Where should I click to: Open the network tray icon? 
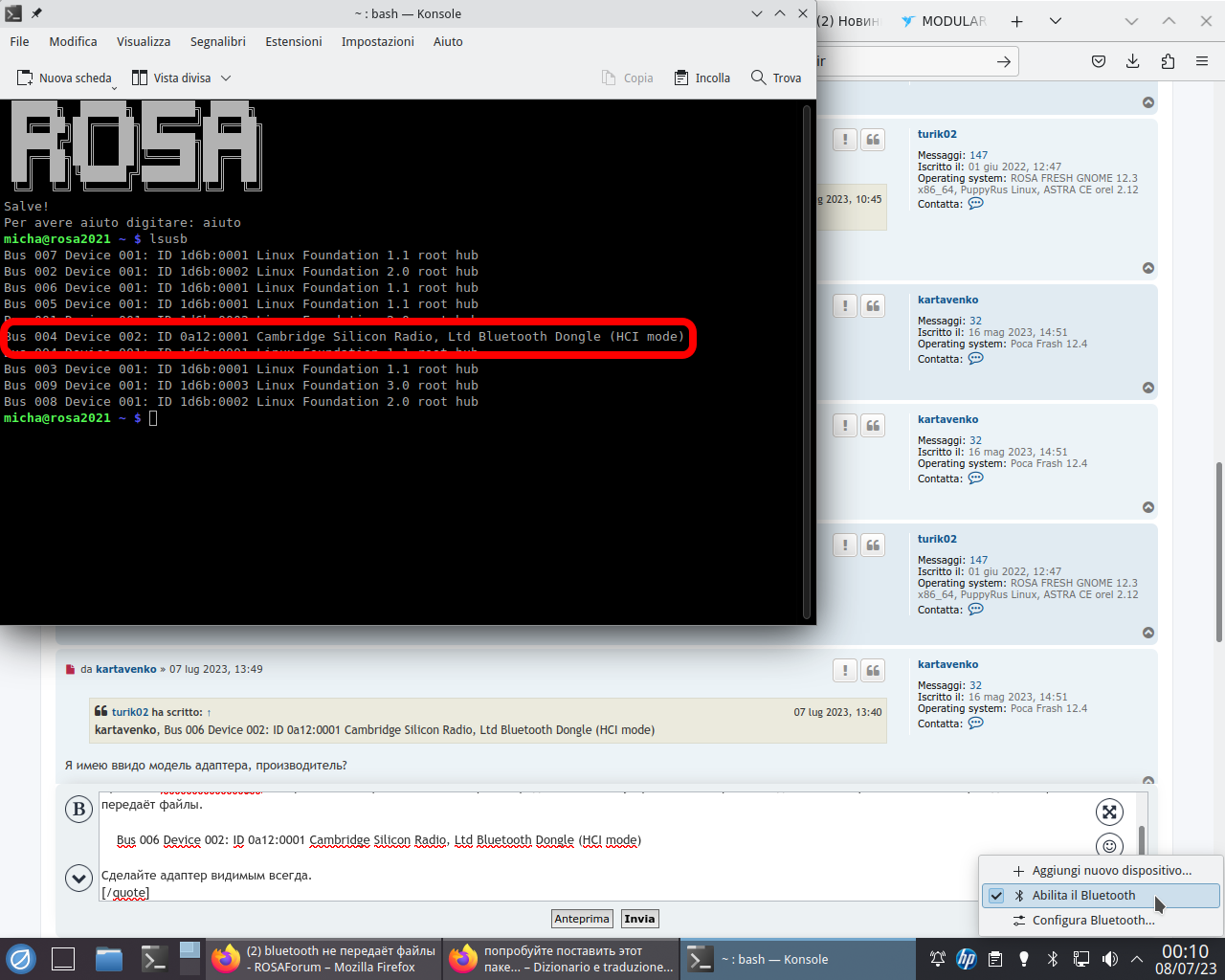(1081, 959)
